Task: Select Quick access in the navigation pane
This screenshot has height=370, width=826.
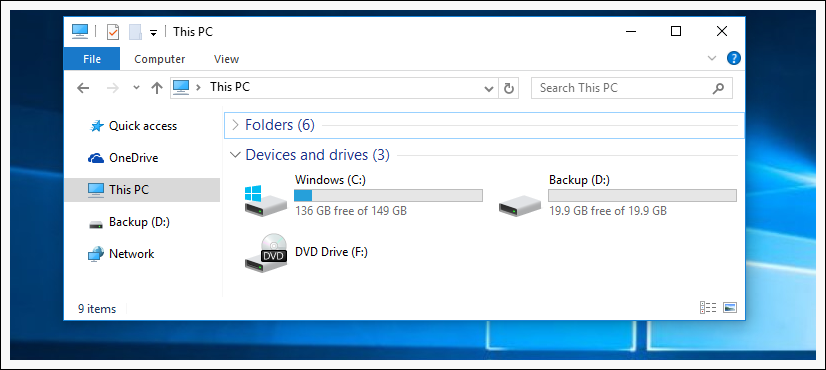Action: [142, 126]
